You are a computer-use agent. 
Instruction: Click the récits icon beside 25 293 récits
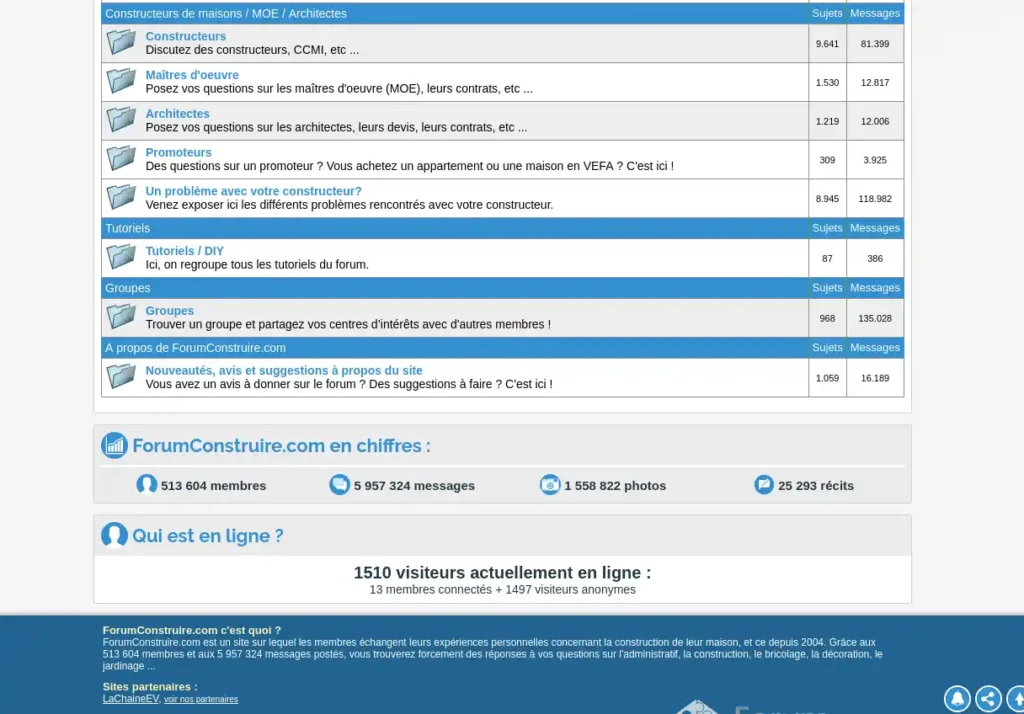(764, 485)
